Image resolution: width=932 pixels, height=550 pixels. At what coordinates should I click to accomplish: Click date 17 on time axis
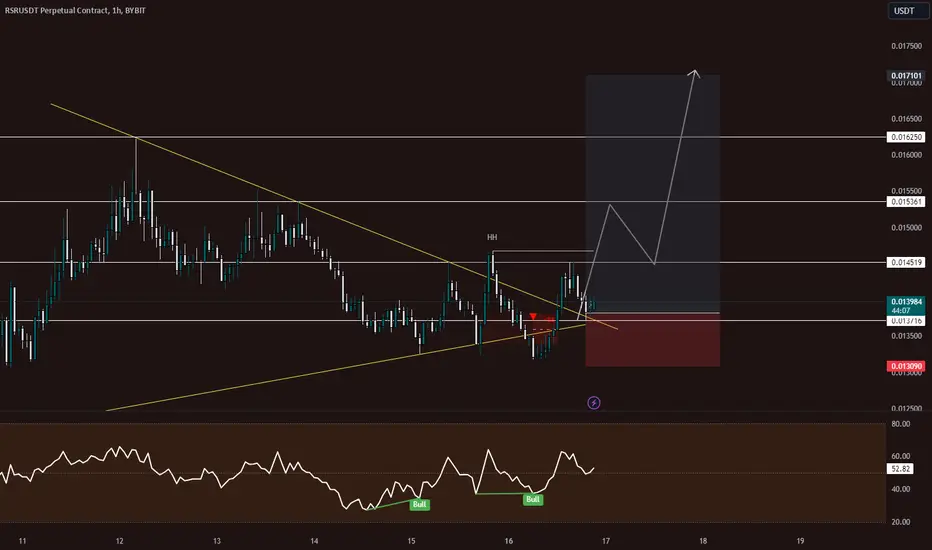pyautogui.click(x=606, y=541)
